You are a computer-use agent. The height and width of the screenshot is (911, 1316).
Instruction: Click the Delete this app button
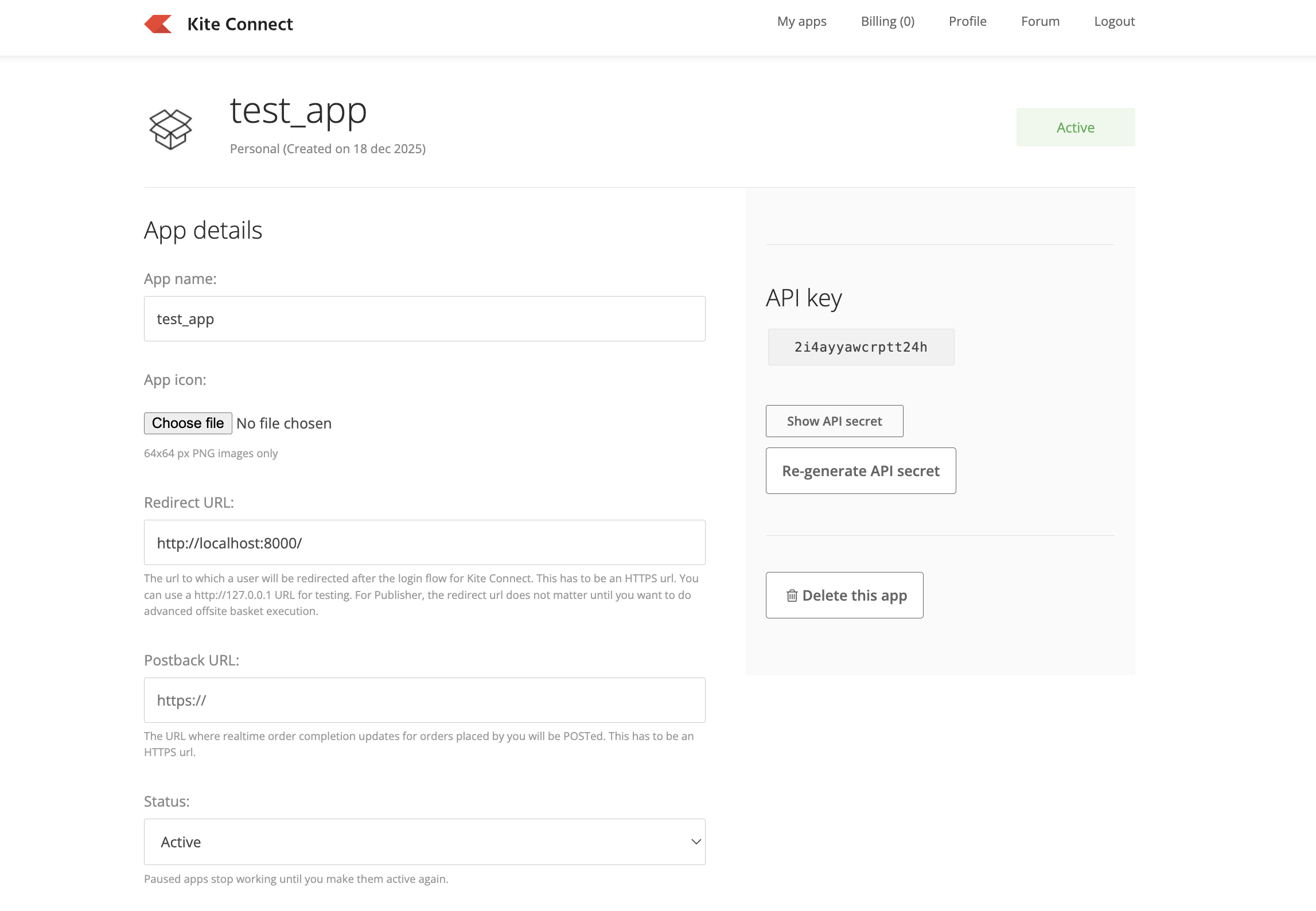tap(844, 595)
